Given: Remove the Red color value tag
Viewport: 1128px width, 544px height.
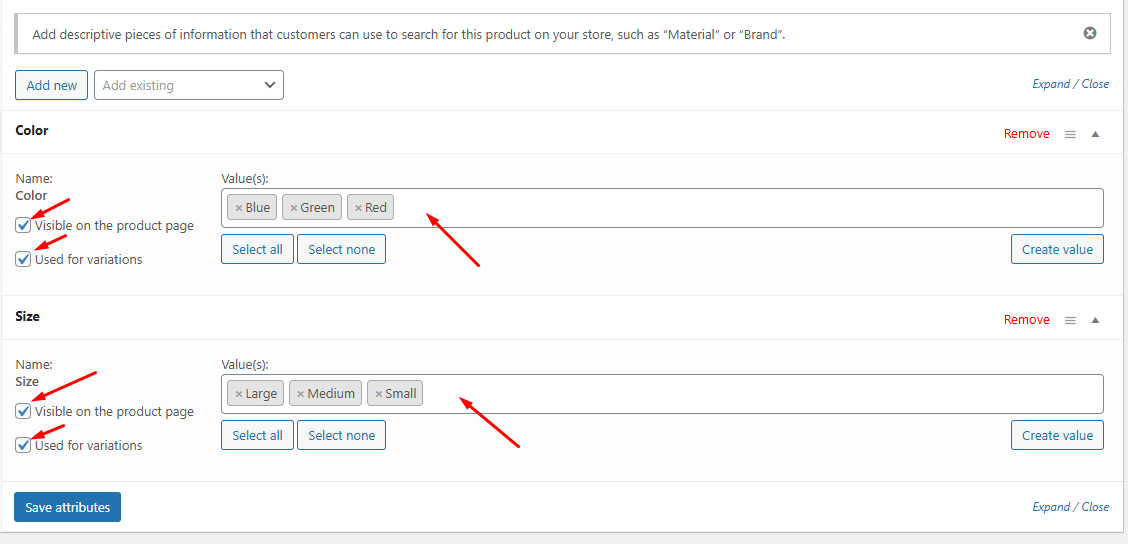Looking at the screenshot, I should tap(358, 208).
